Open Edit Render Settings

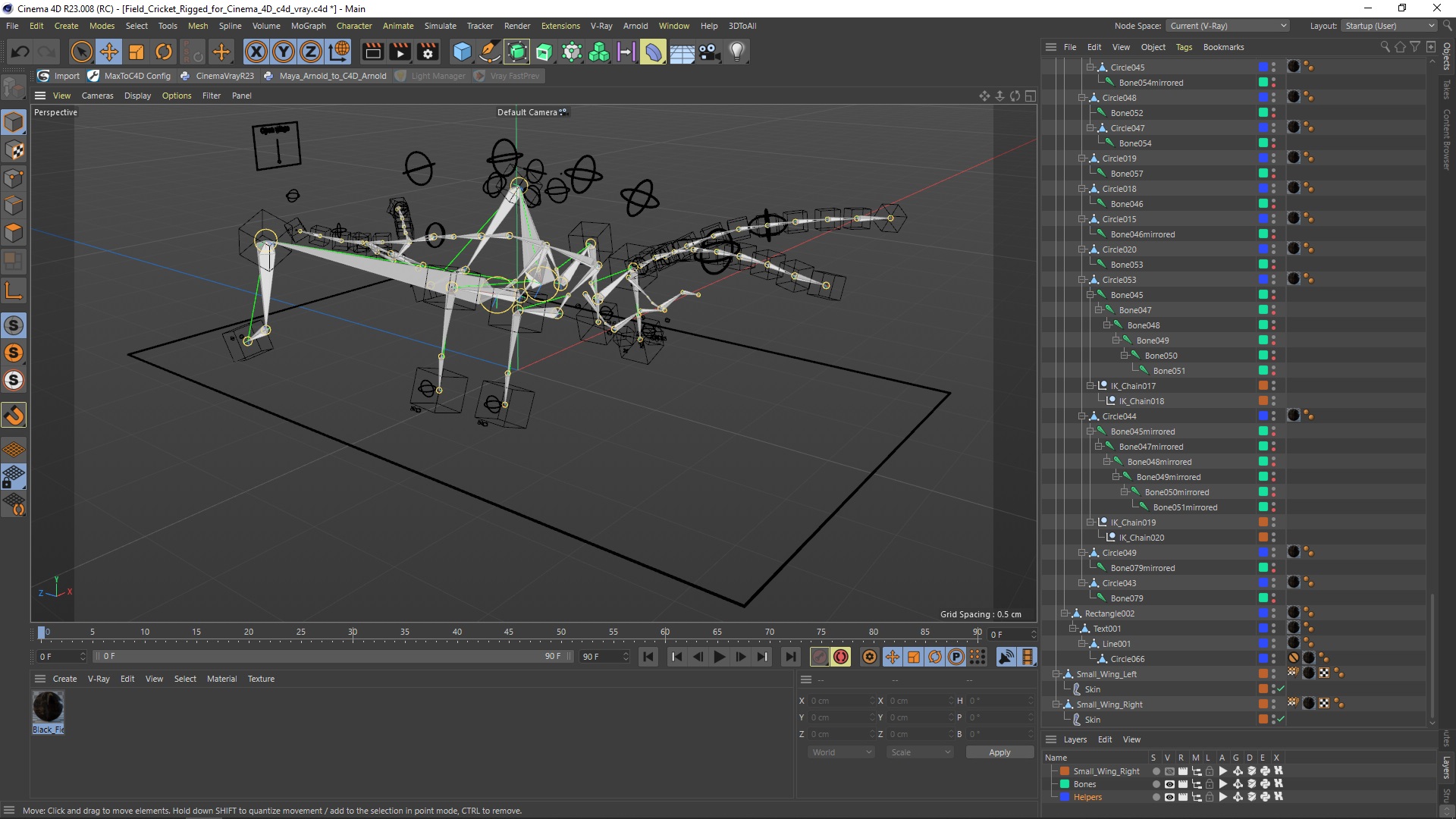tap(428, 52)
